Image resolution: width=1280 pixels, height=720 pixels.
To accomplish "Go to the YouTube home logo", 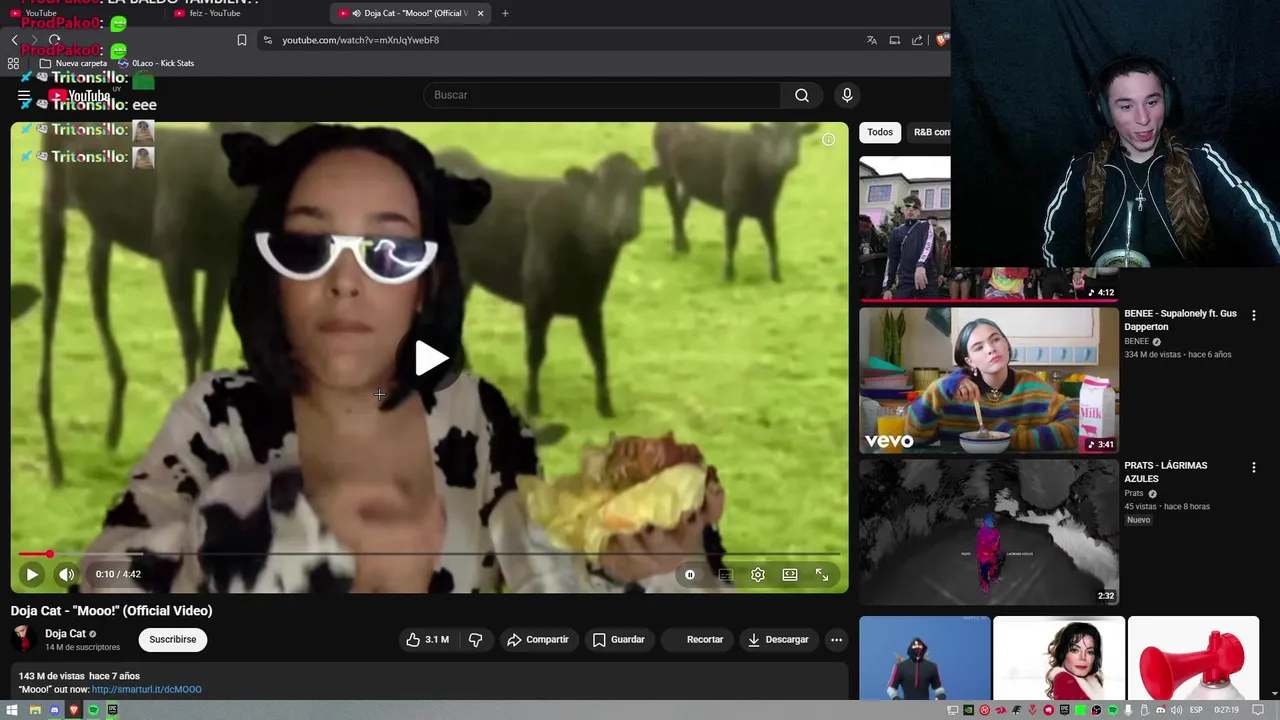I will pos(80,97).
